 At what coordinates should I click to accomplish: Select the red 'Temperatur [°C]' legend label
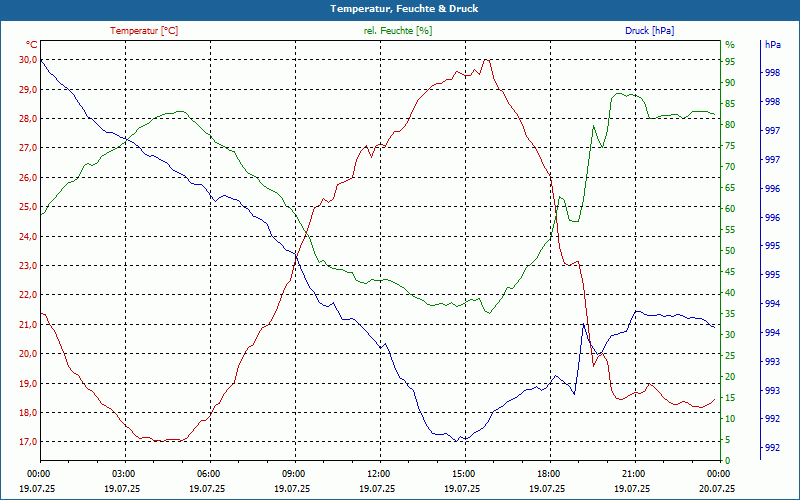[x=144, y=31]
